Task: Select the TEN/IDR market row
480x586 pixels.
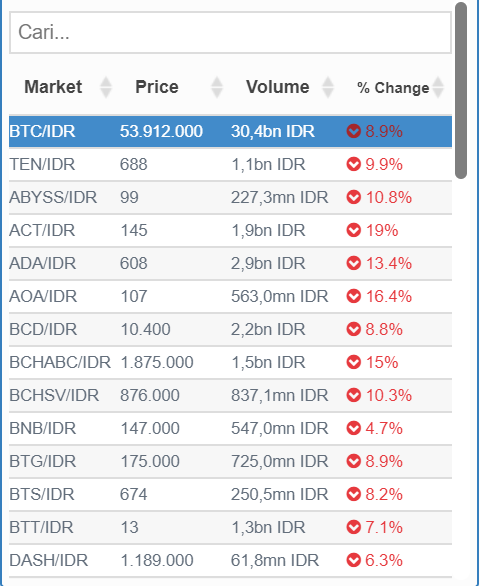Action: tap(230, 164)
